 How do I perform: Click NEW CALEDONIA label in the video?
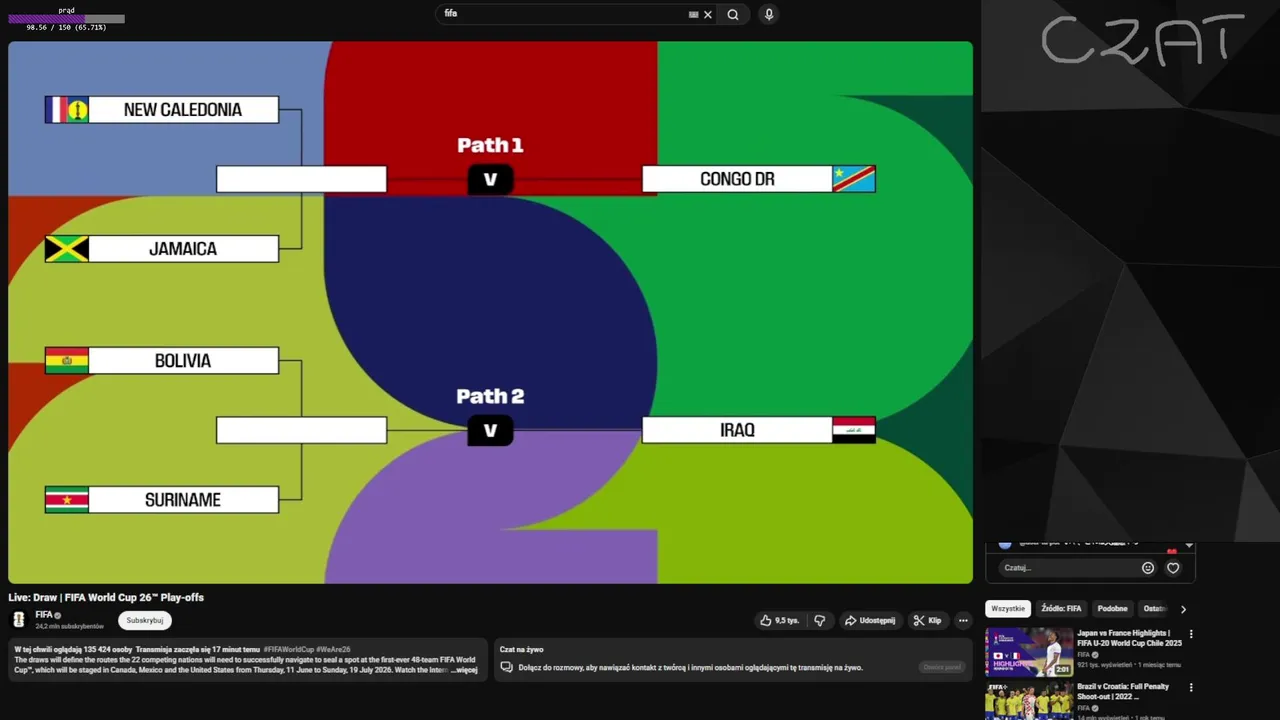(183, 110)
